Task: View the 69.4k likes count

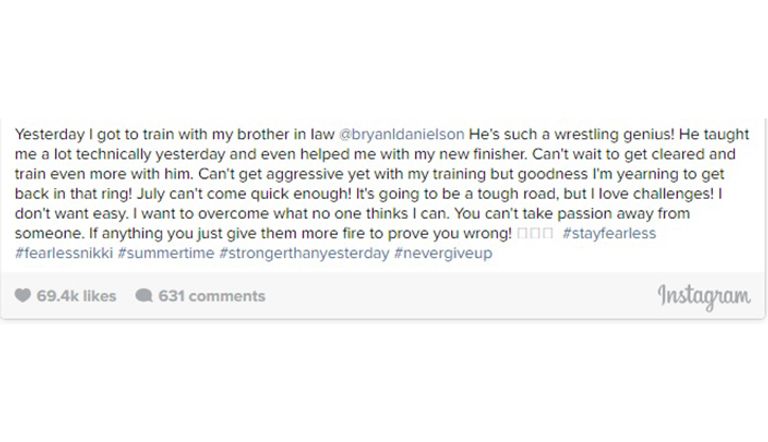Action: click(76, 296)
